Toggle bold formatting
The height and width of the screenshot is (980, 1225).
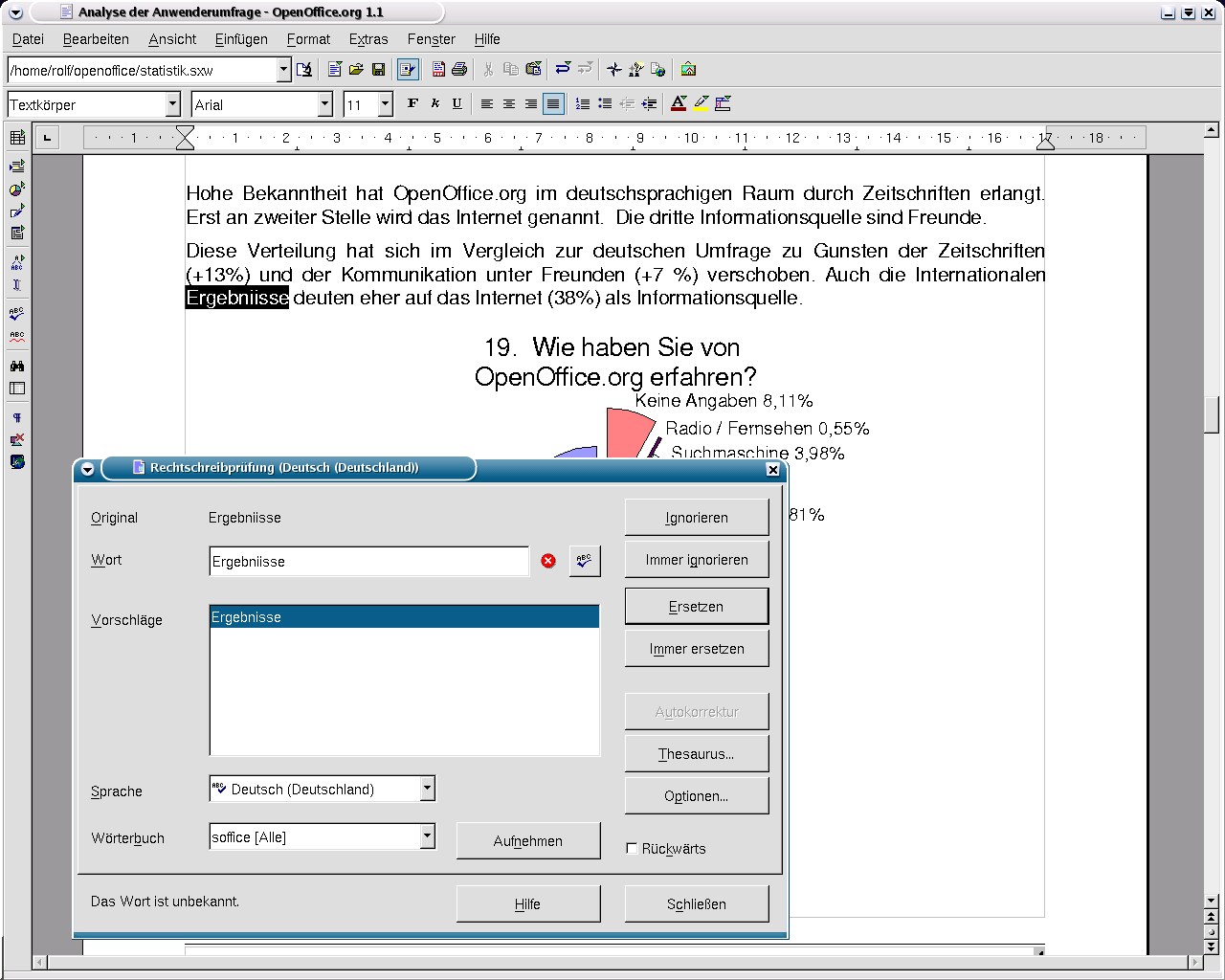(x=412, y=104)
